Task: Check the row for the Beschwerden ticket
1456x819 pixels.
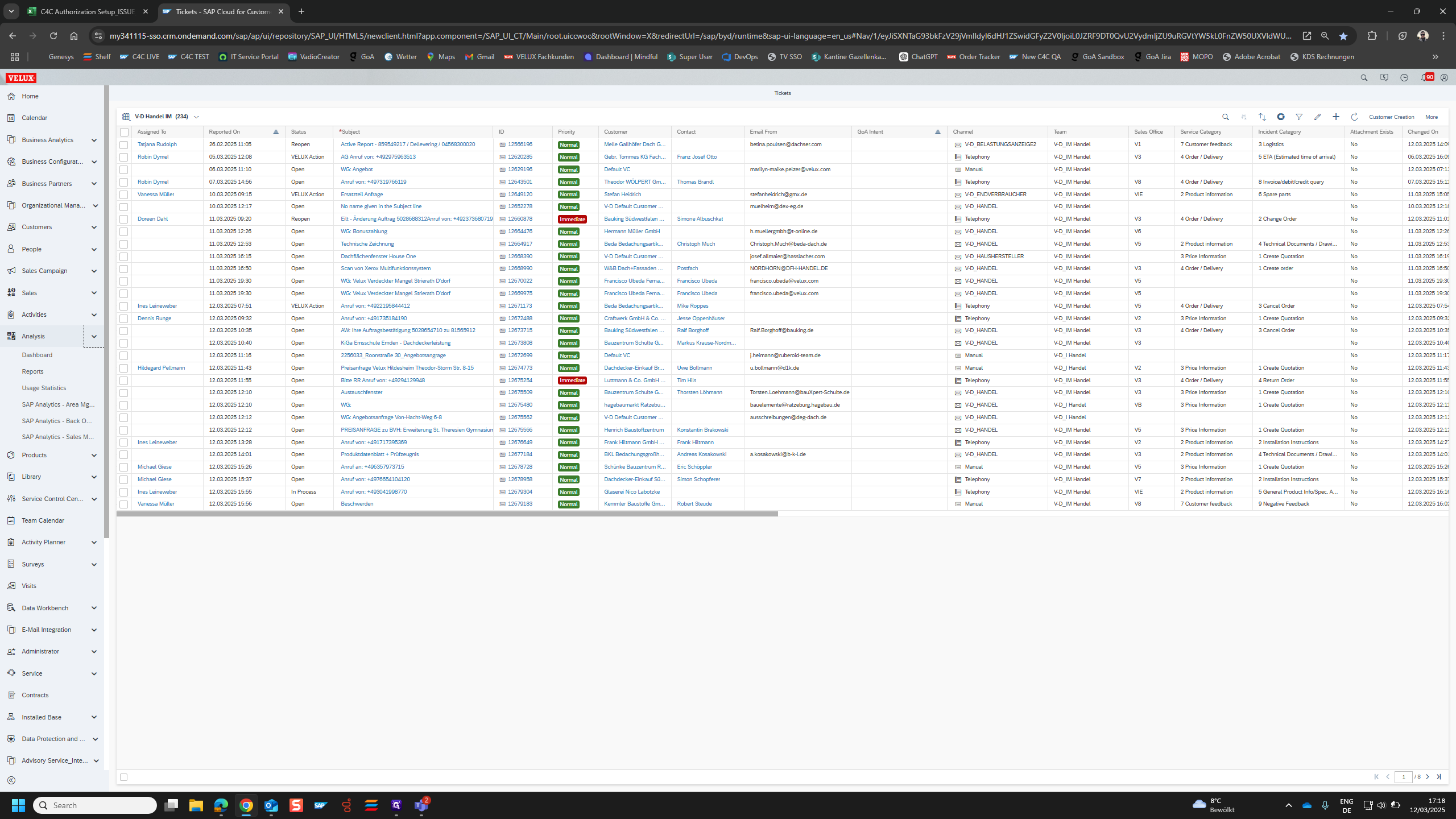Action: pos(124,504)
